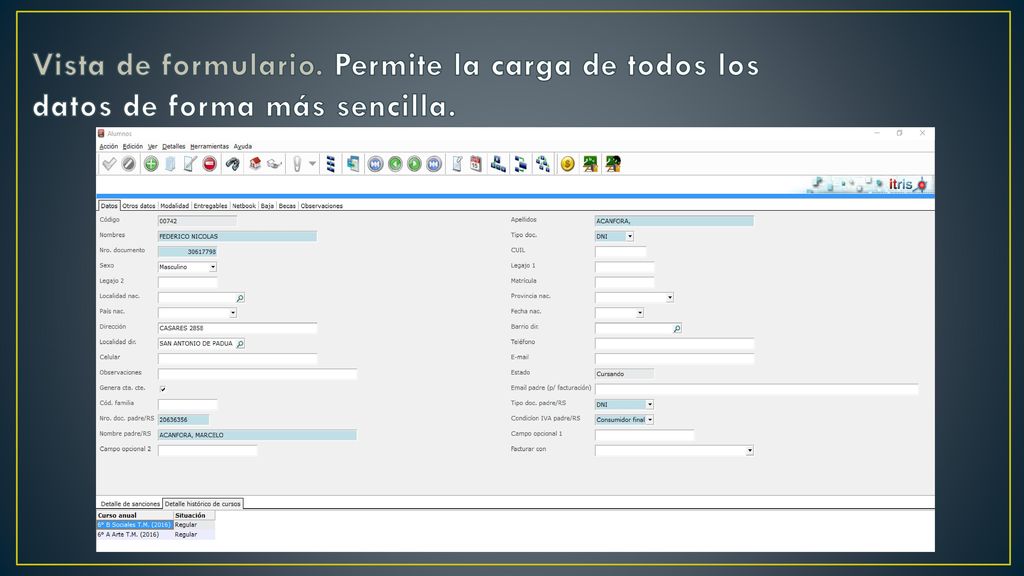This screenshot has width=1024, height=576.
Task: Open the Facturar con dropdown
Action: [x=750, y=451]
